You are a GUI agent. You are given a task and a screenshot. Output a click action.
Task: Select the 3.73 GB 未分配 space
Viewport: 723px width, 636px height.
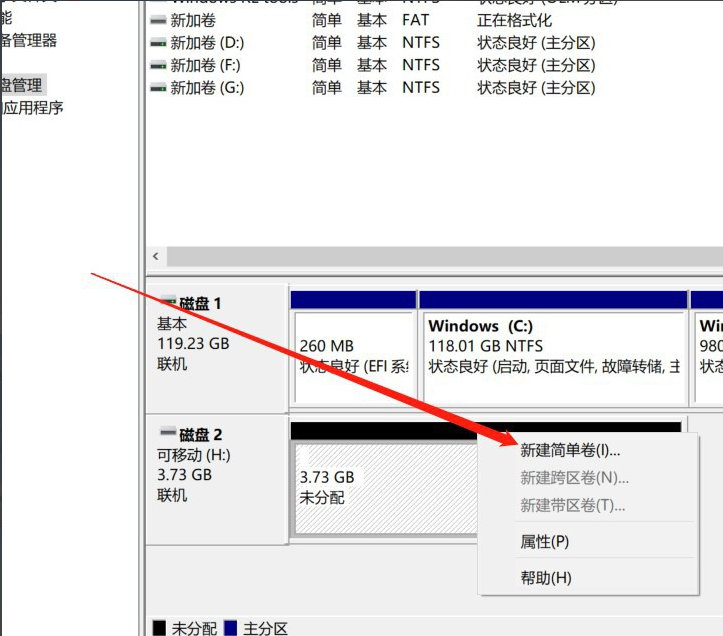pos(385,488)
